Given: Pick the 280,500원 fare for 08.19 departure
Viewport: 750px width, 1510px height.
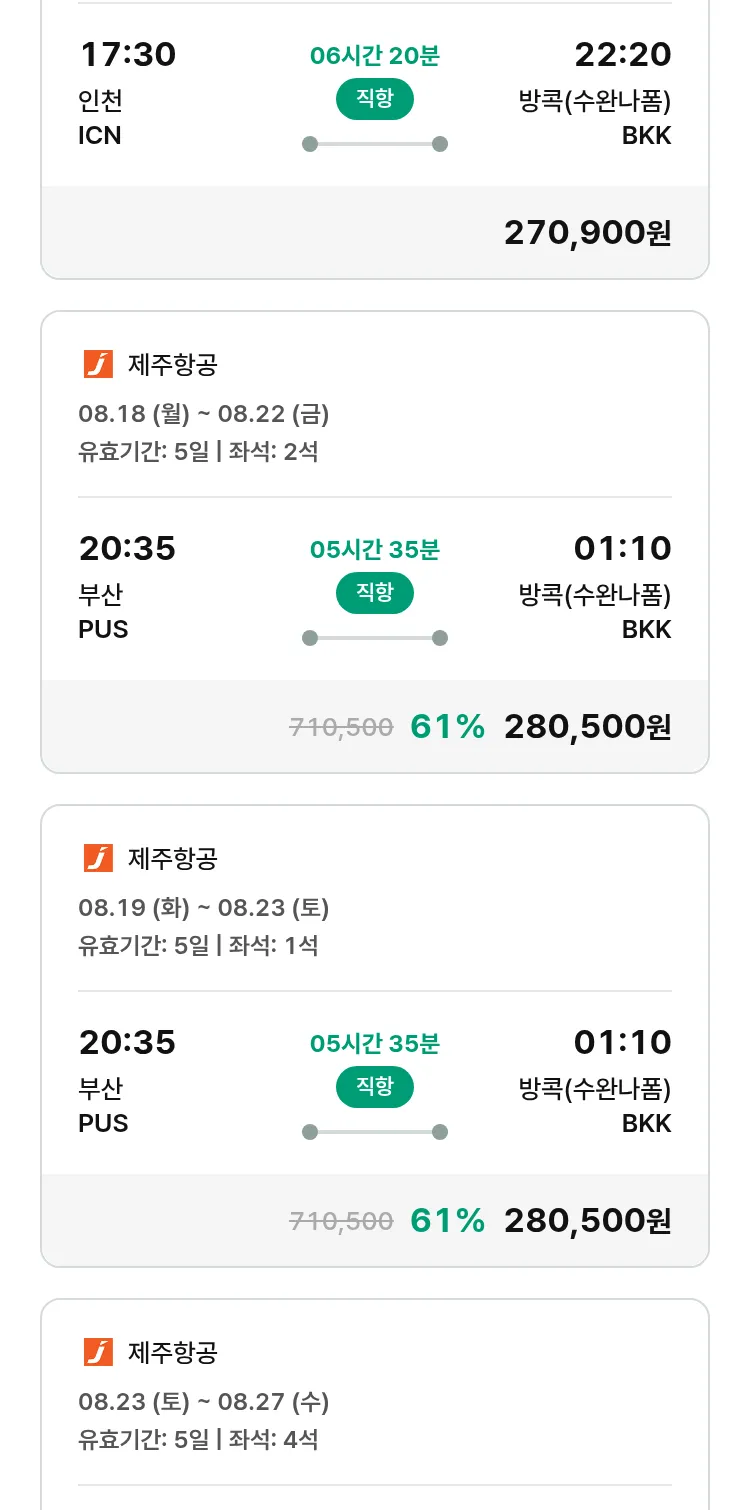Looking at the screenshot, I should pos(587,1221).
